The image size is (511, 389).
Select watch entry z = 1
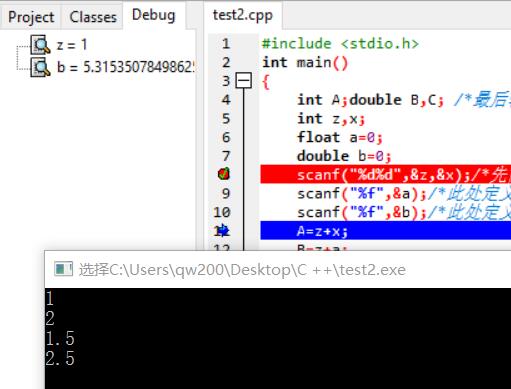click(72, 45)
